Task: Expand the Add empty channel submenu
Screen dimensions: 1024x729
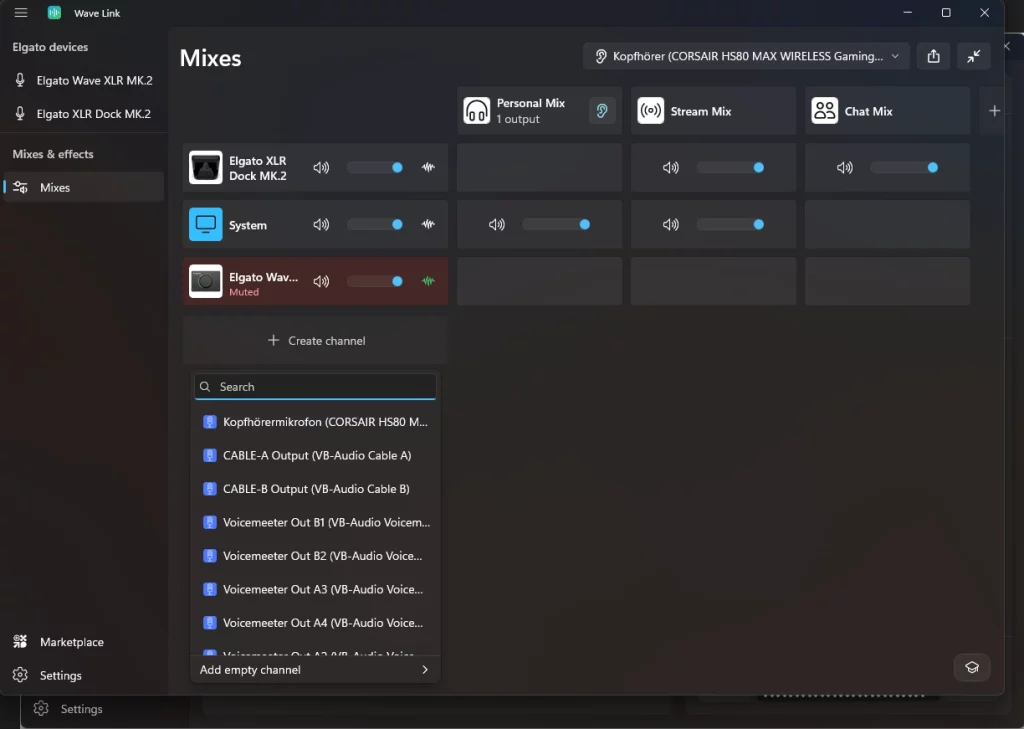Action: pyautogui.click(x=315, y=670)
